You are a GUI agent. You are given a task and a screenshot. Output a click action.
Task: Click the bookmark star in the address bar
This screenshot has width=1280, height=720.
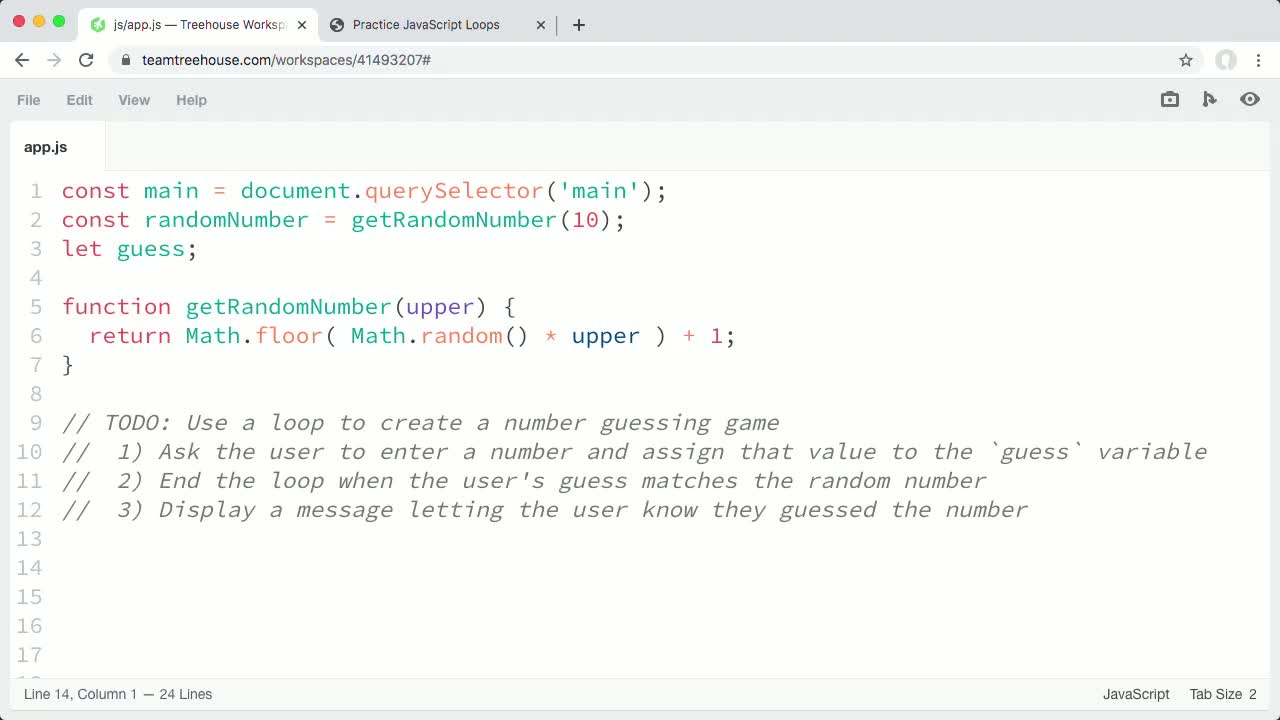coord(1186,60)
